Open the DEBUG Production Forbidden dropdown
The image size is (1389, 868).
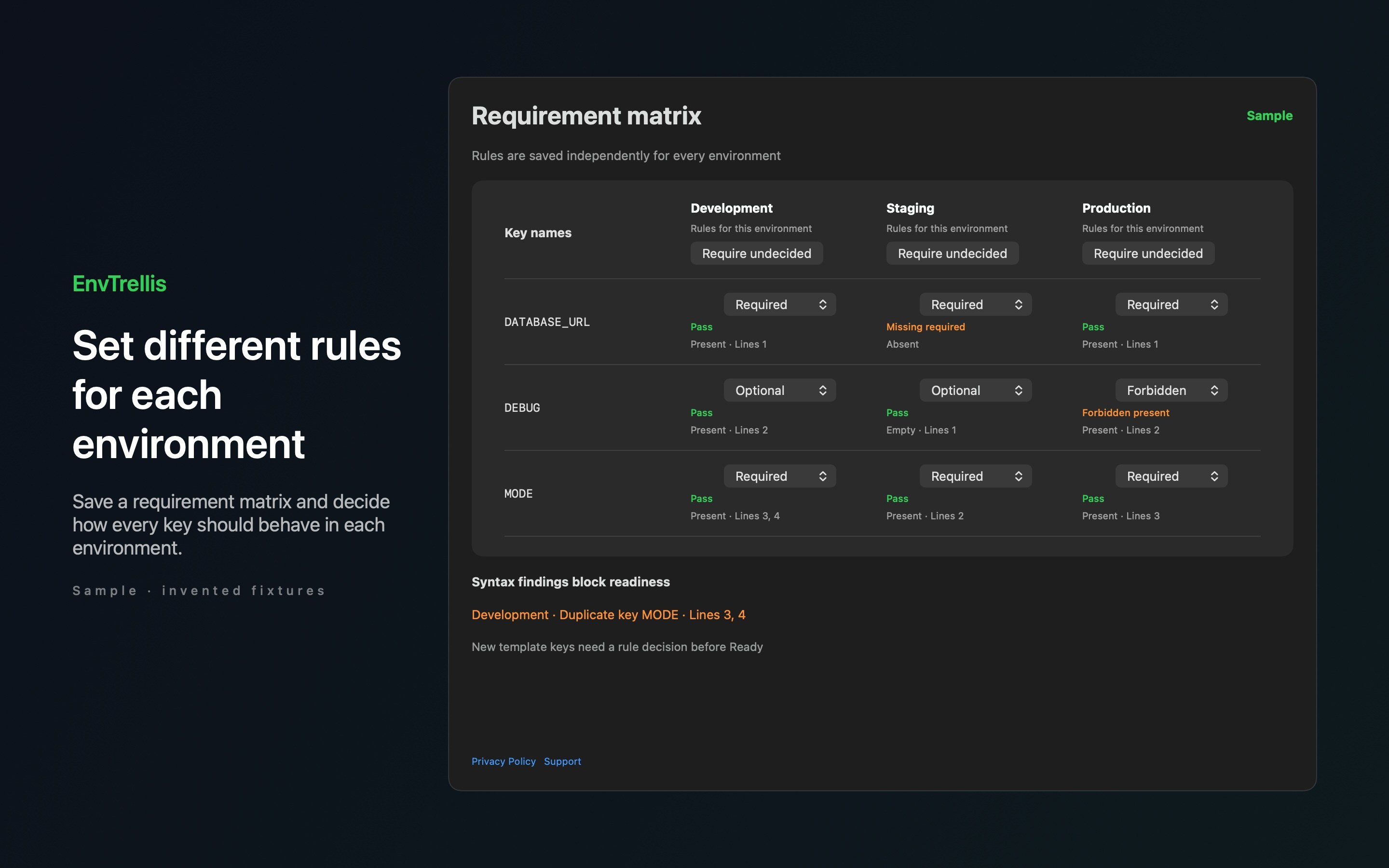pyautogui.click(x=1171, y=391)
